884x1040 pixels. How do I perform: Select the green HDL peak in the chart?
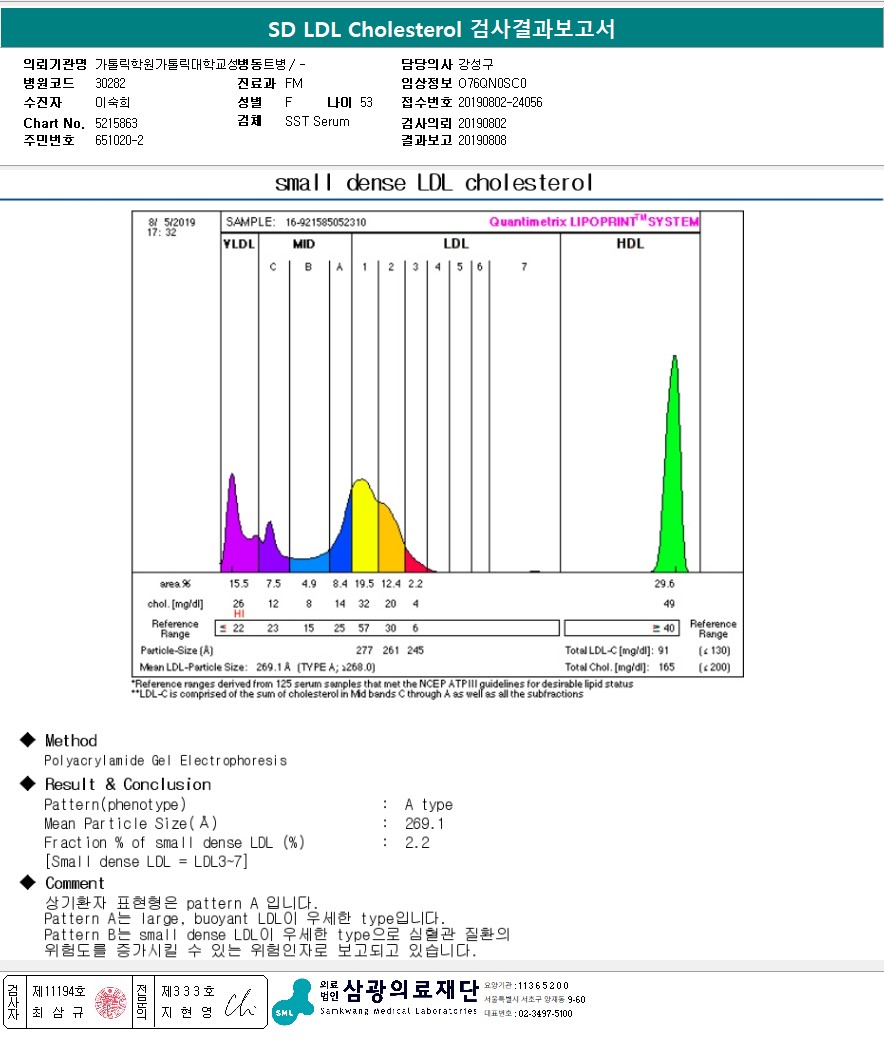click(672, 464)
